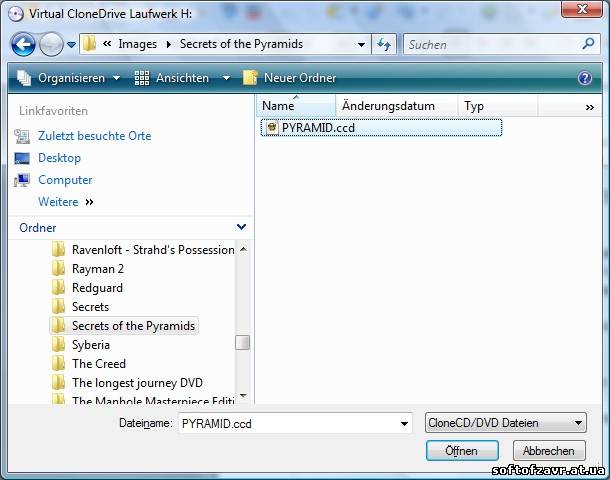Select The Creed folder
This screenshot has height=480, width=610.
[99, 364]
